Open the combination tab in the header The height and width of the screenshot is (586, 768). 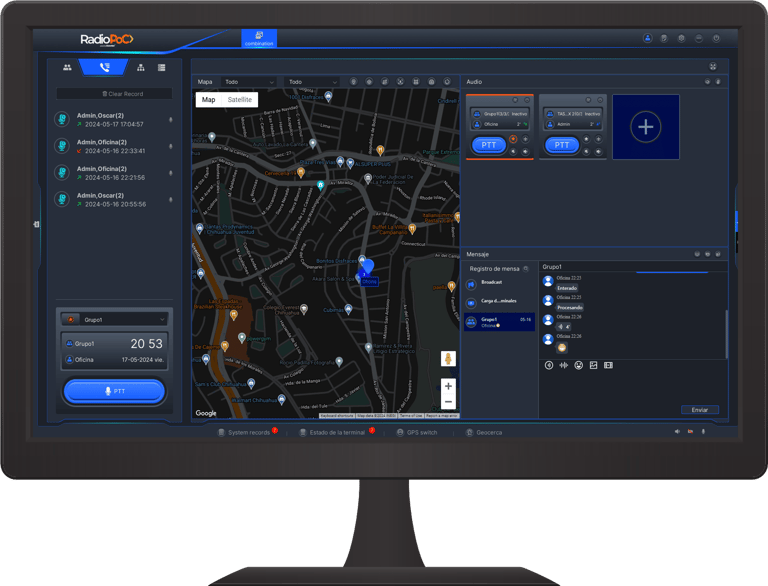(259, 38)
